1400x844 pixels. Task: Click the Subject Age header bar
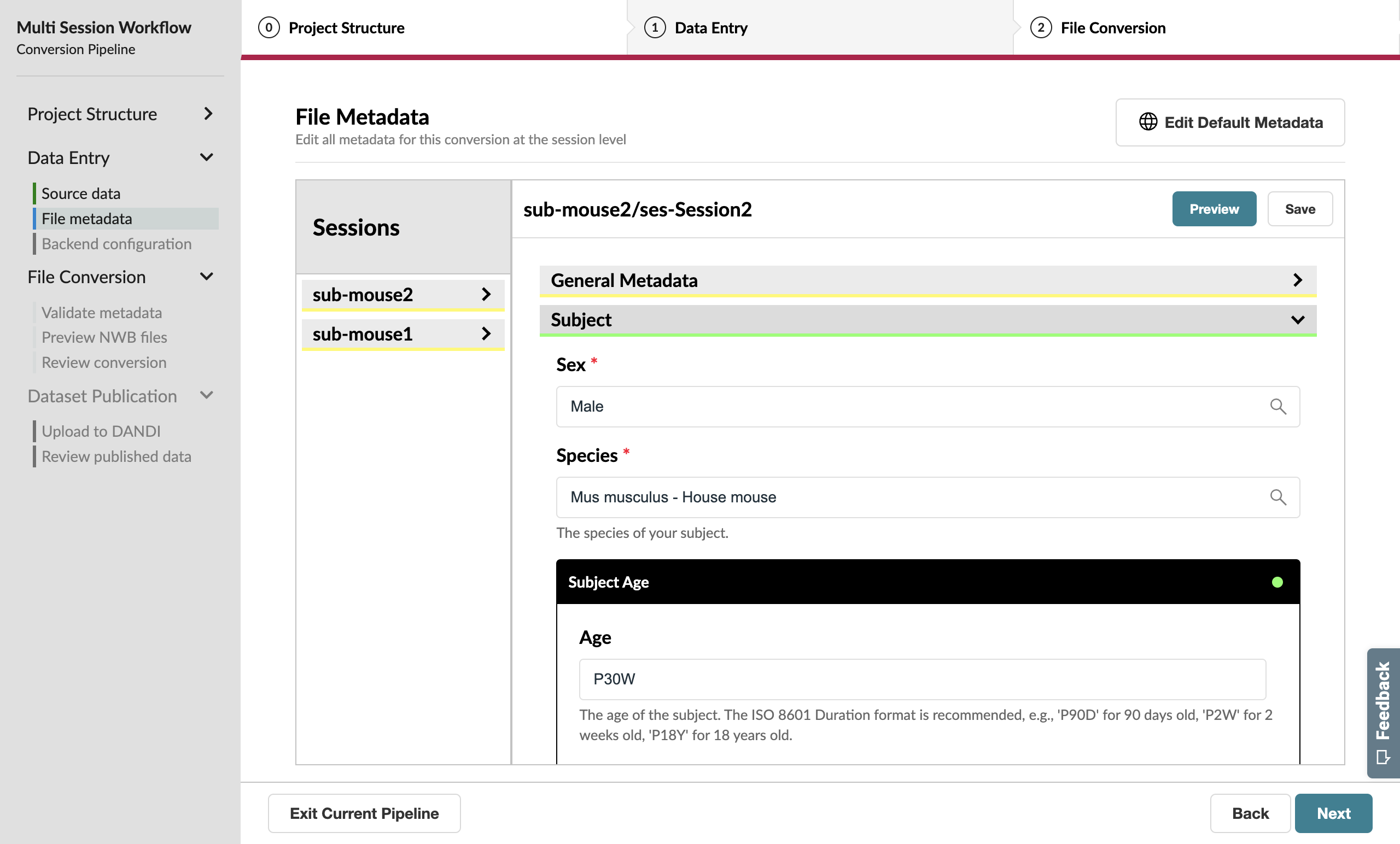click(928, 582)
